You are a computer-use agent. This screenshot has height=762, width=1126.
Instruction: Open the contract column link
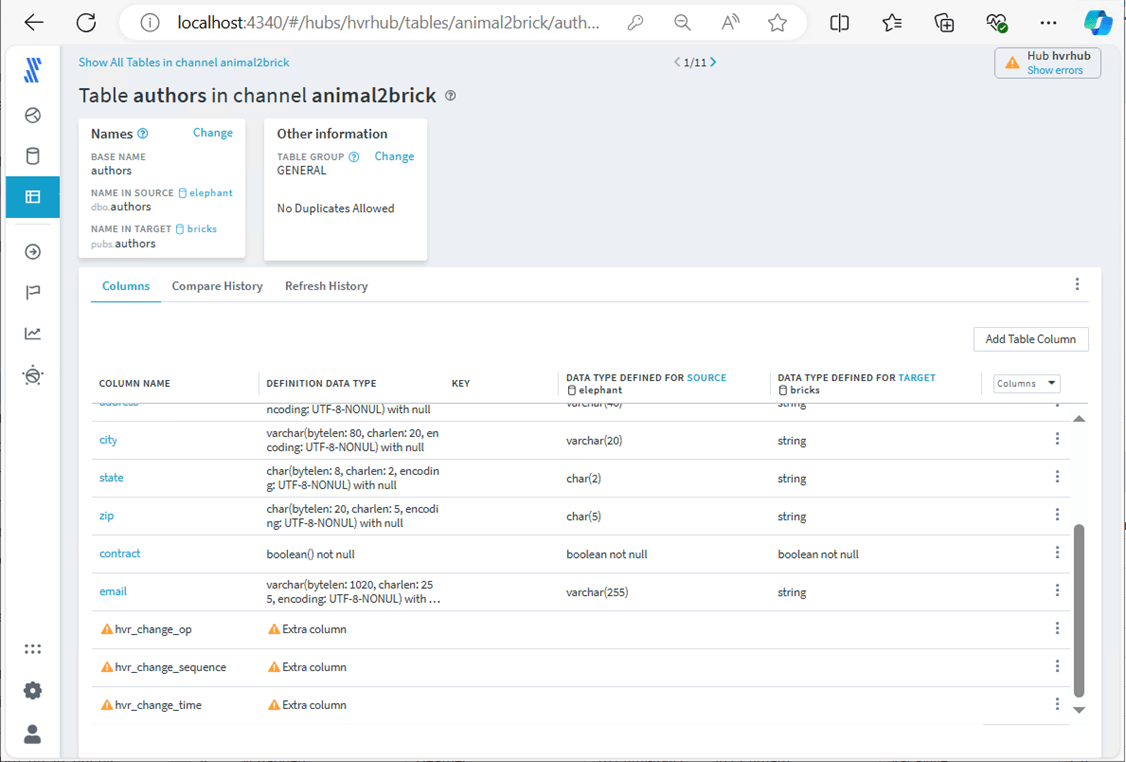pyautogui.click(x=119, y=554)
